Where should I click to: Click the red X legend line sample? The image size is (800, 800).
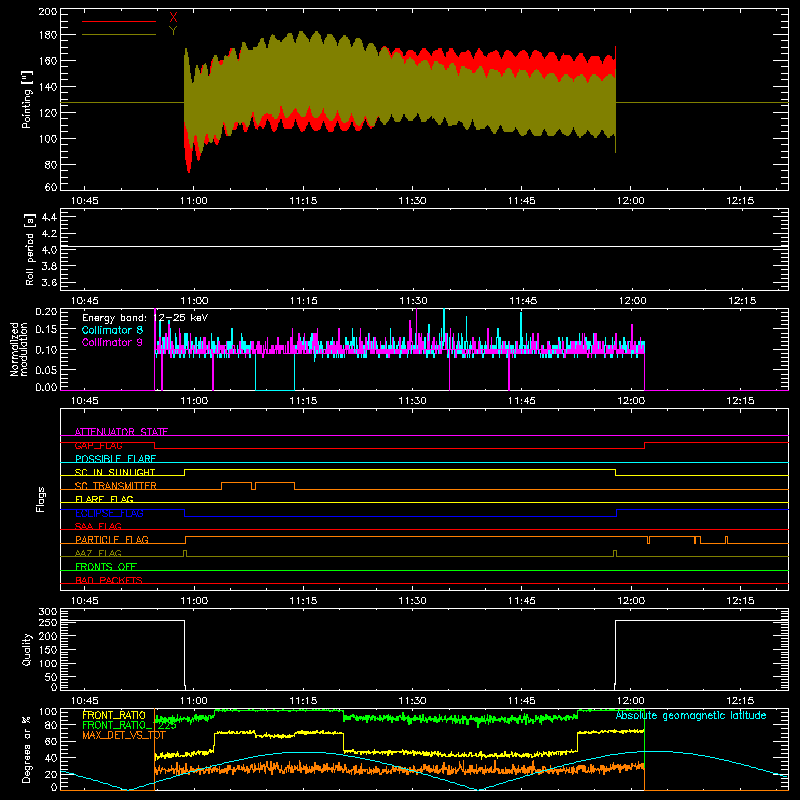coord(119,21)
